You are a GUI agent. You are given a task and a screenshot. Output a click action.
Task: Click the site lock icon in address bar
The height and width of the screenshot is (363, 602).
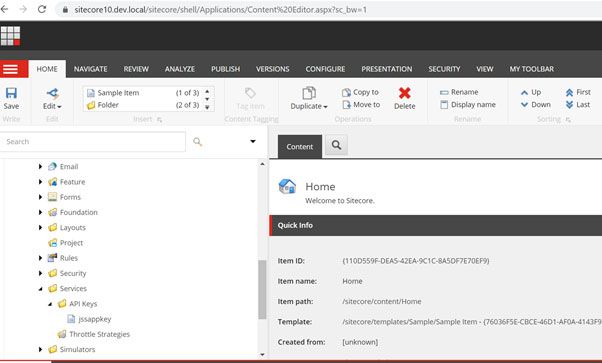point(65,10)
